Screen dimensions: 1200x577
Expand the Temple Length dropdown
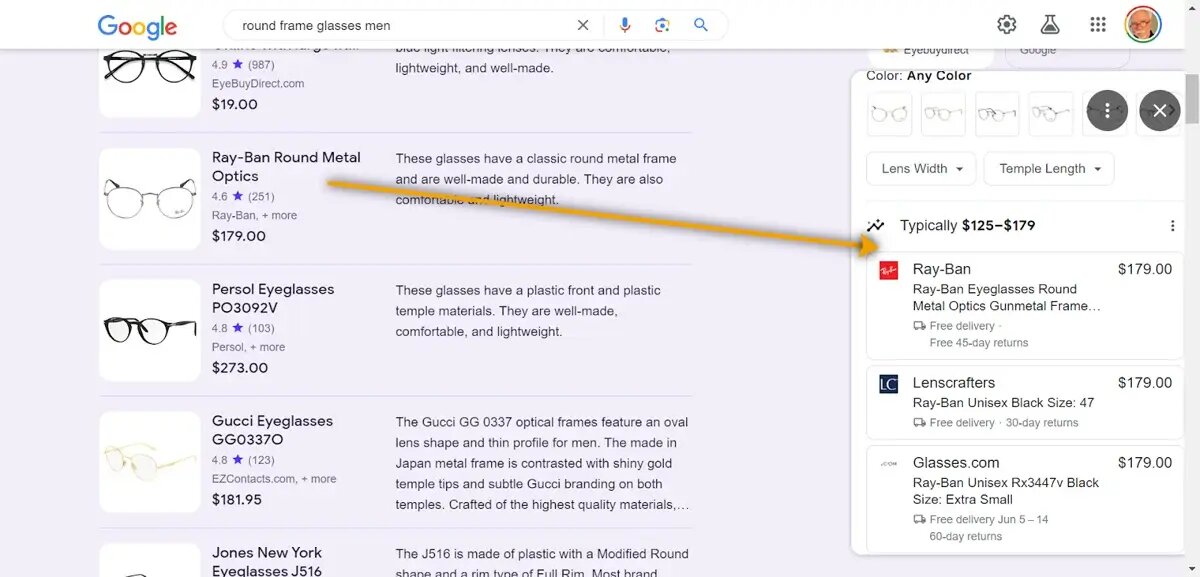pos(1049,169)
